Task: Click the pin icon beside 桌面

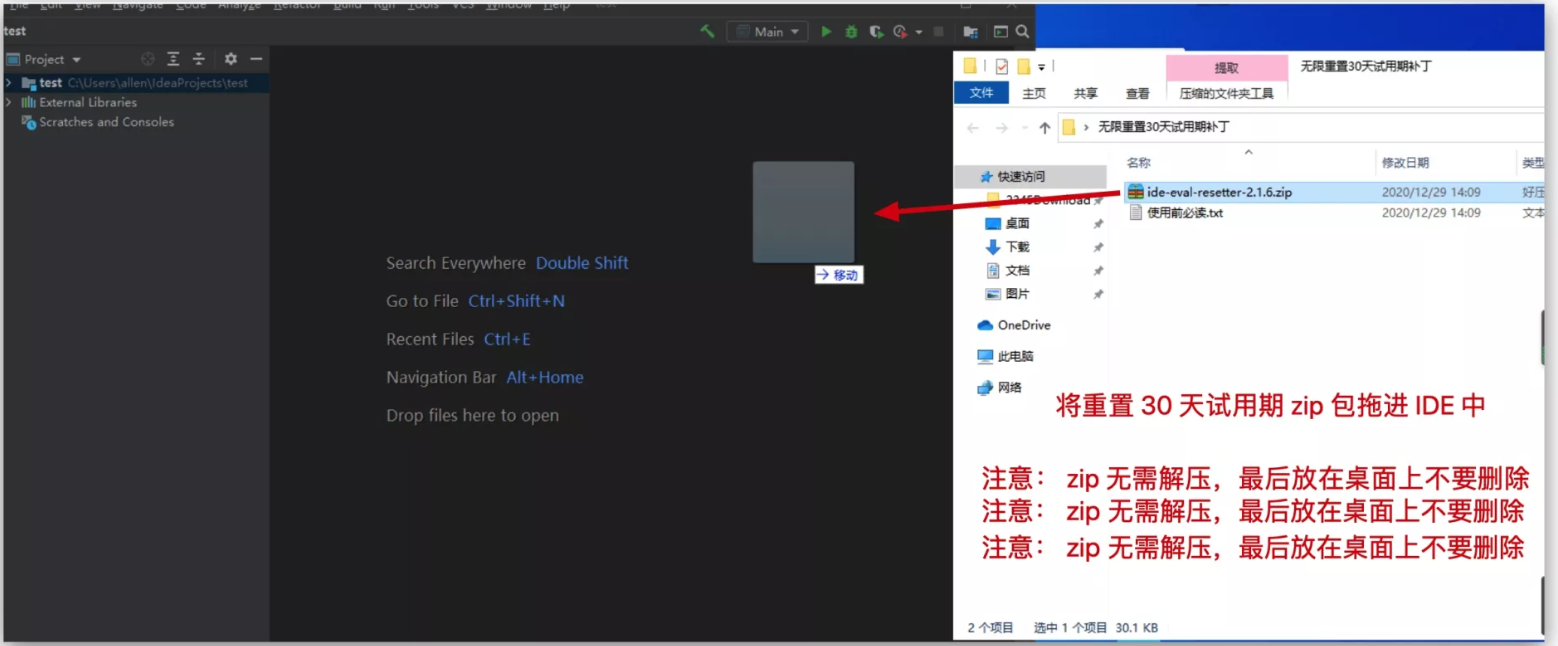Action: point(1098,224)
